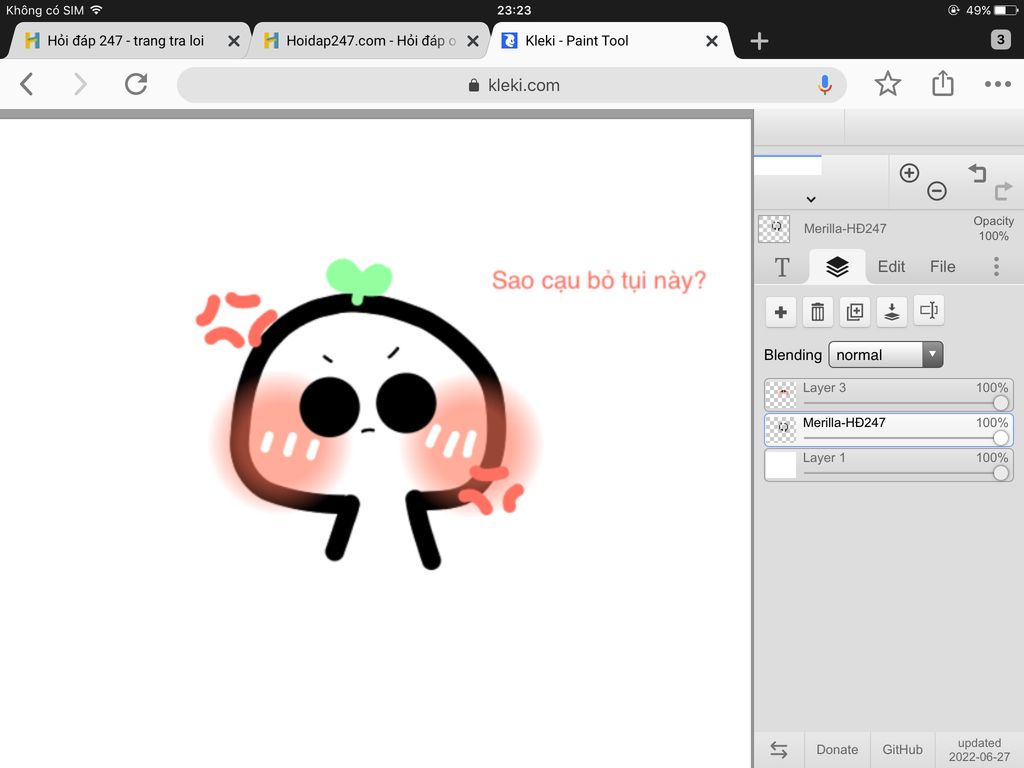Close the Hoidap247.com tab
This screenshot has width=1024, height=768.
pos(473,41)
